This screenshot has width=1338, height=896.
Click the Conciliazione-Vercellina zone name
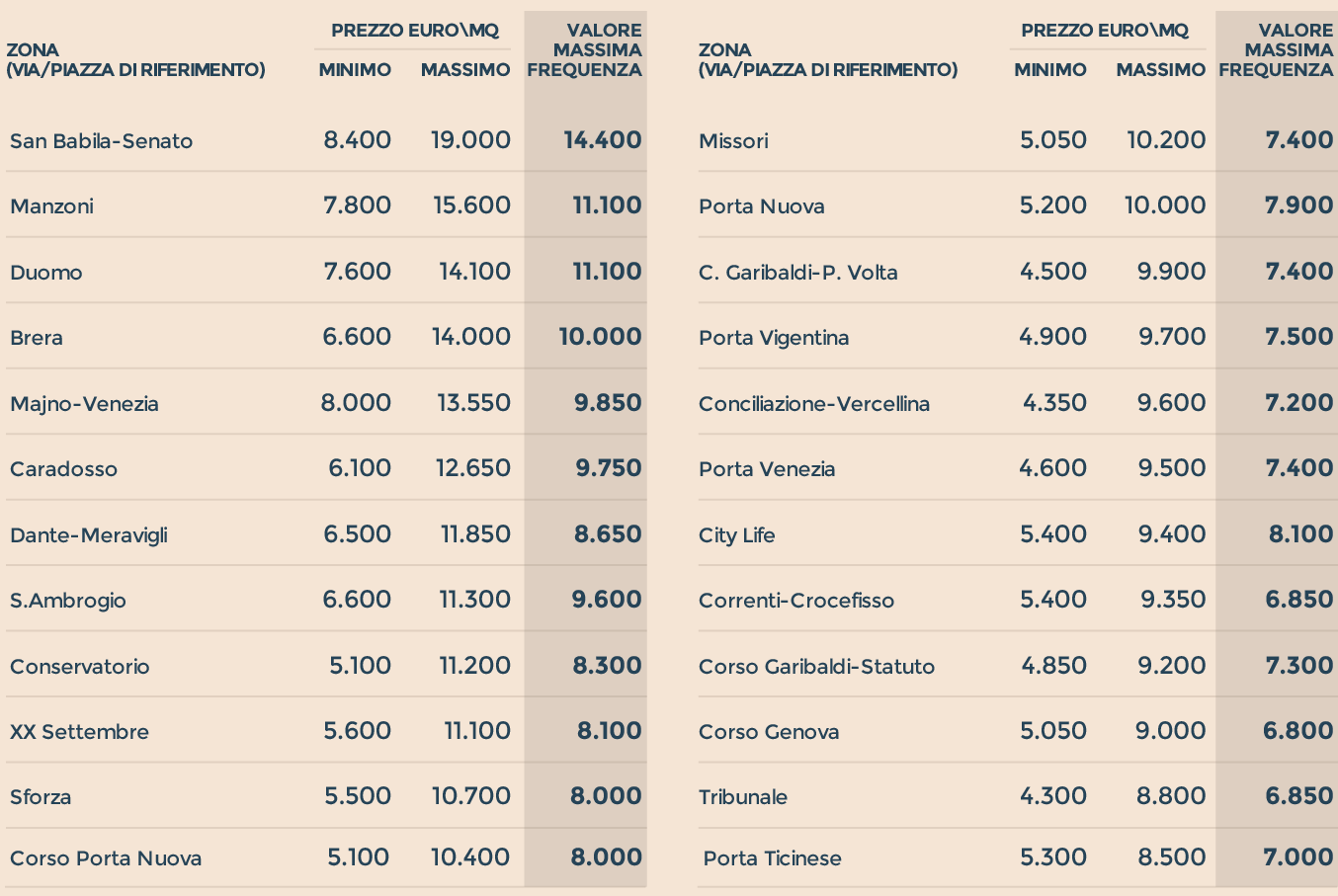813,404
